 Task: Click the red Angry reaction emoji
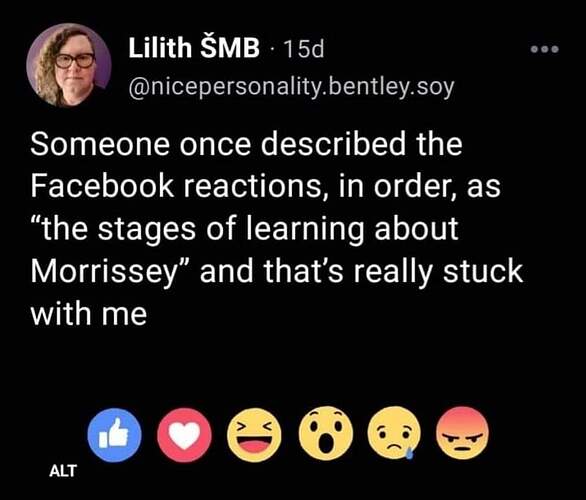pyautogui.click(x=463, y=433)
